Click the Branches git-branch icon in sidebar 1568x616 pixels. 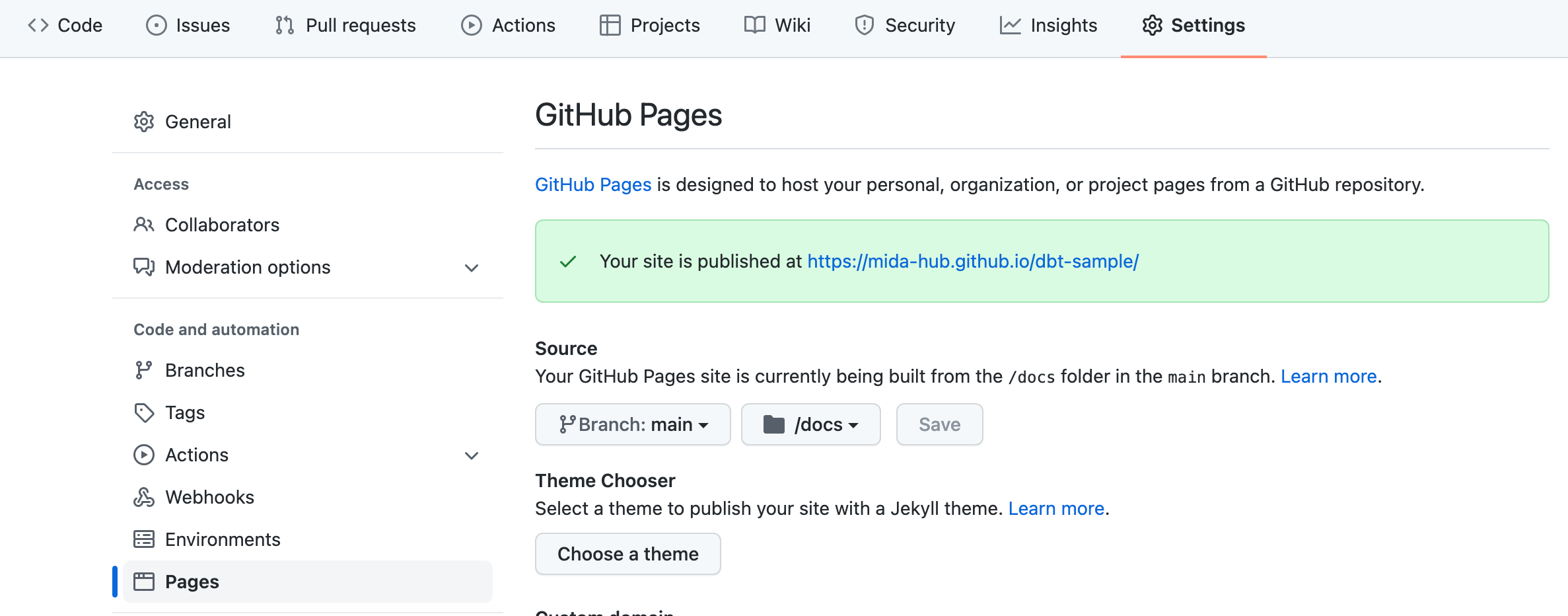144,370
